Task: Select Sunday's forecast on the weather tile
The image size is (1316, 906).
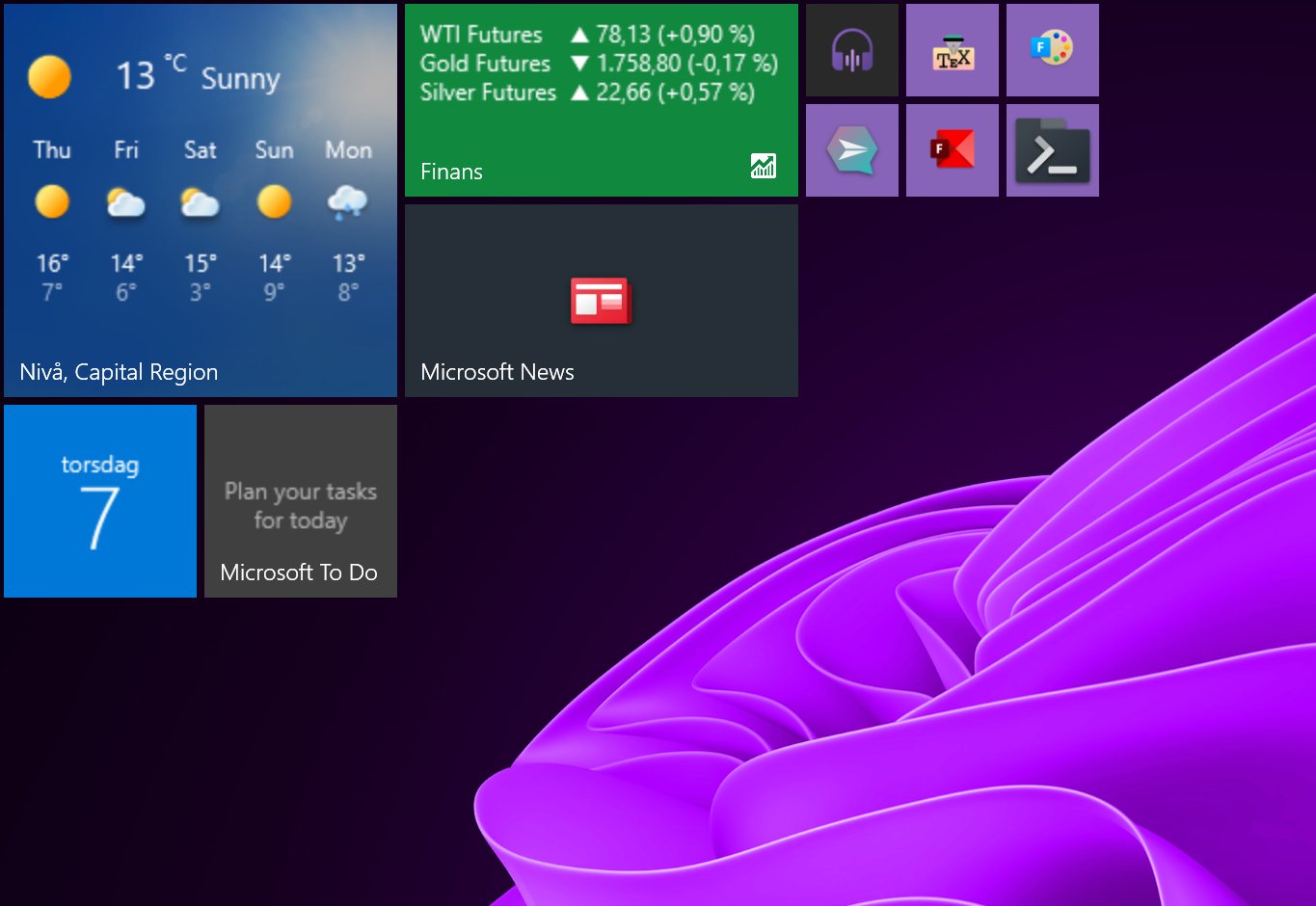Action: click(x=273, y=202)
